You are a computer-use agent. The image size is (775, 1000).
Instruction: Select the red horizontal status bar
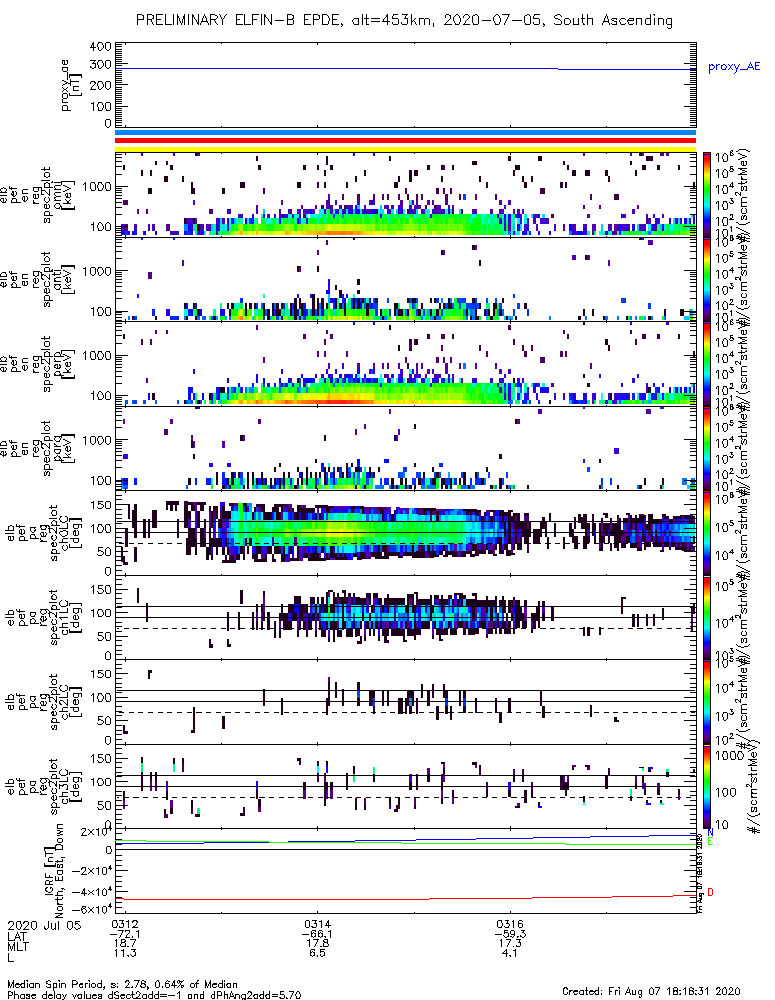(406, 141)
